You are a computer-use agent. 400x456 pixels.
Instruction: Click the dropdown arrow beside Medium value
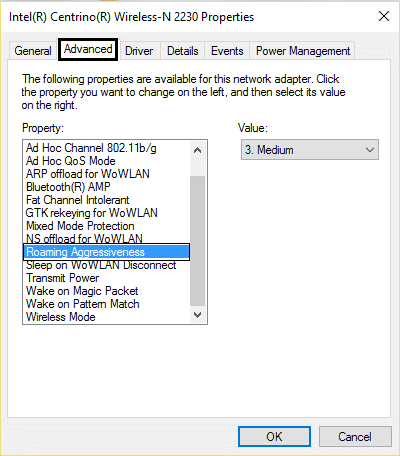tap(370, 150)
